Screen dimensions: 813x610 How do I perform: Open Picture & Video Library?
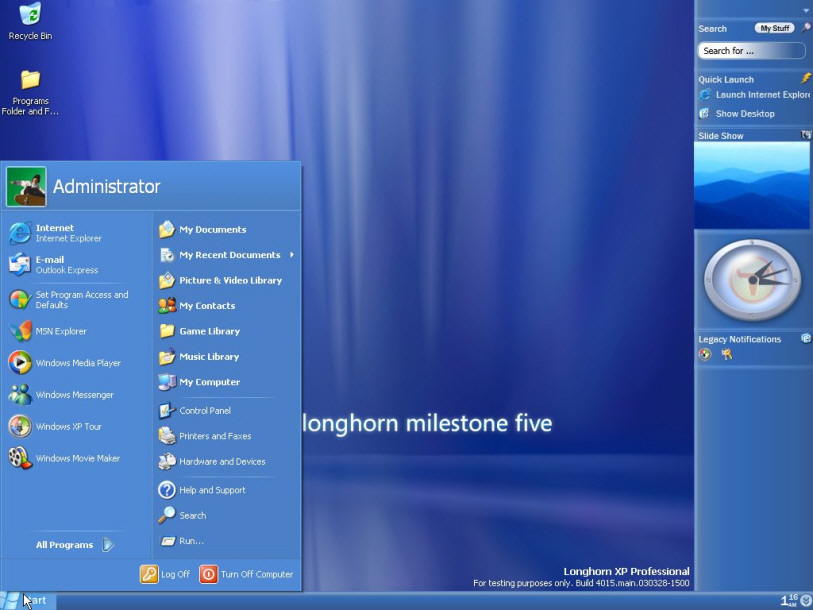(220, 280)
